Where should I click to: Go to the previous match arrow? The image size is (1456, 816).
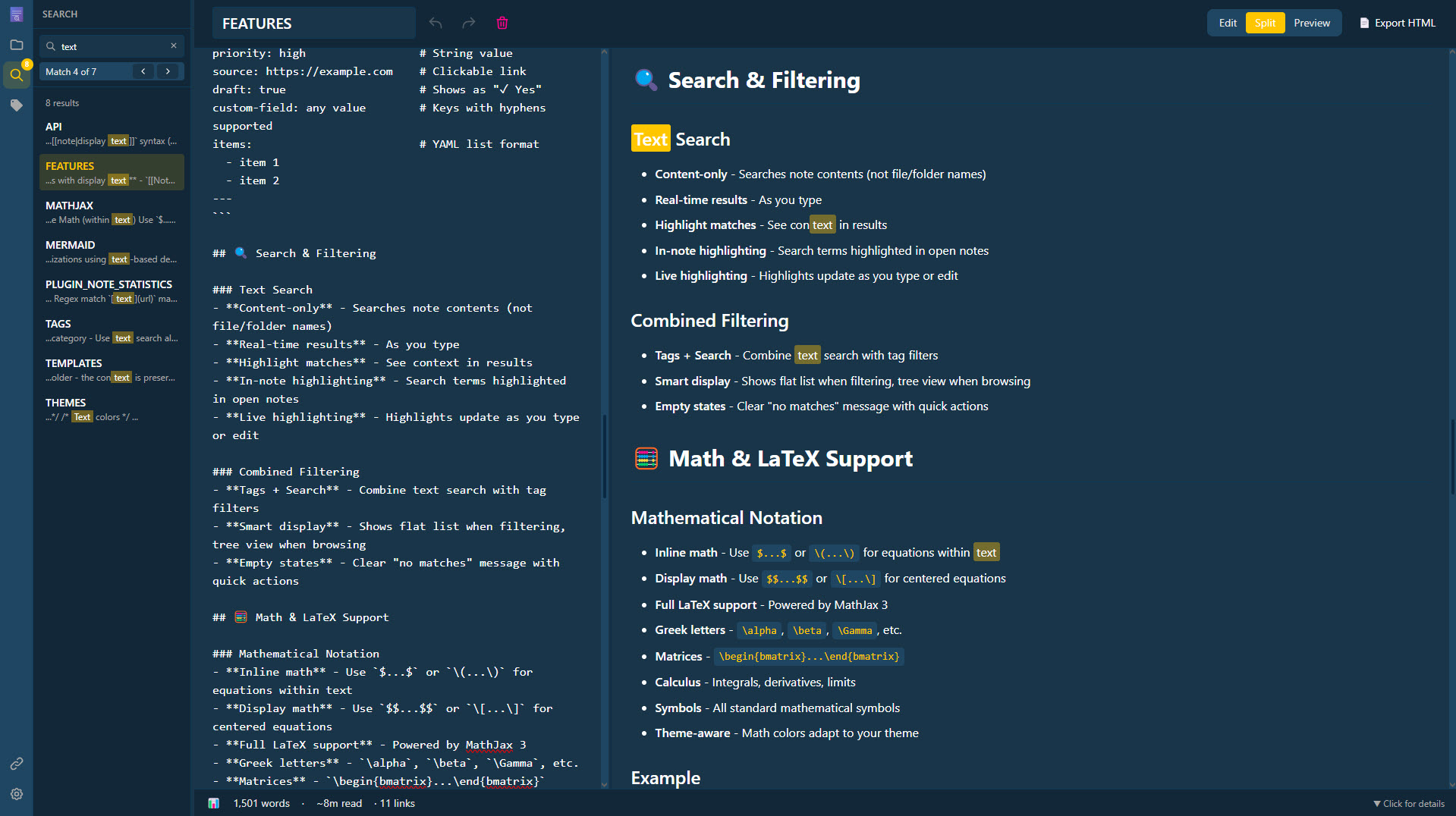pos(143,71)
